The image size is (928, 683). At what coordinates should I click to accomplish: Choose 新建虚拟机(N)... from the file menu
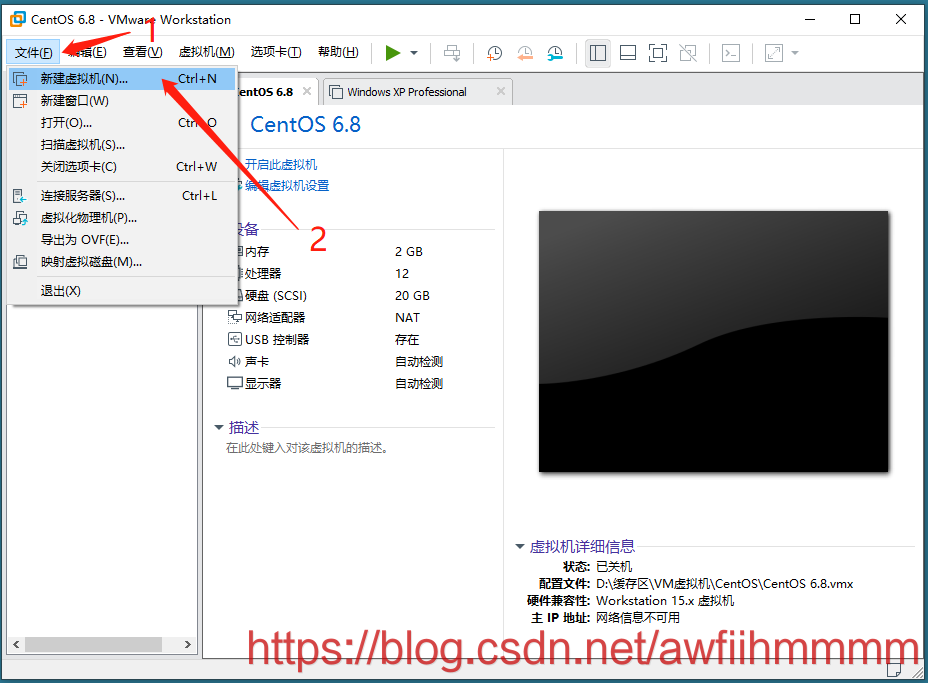click(x=123, y=79)
